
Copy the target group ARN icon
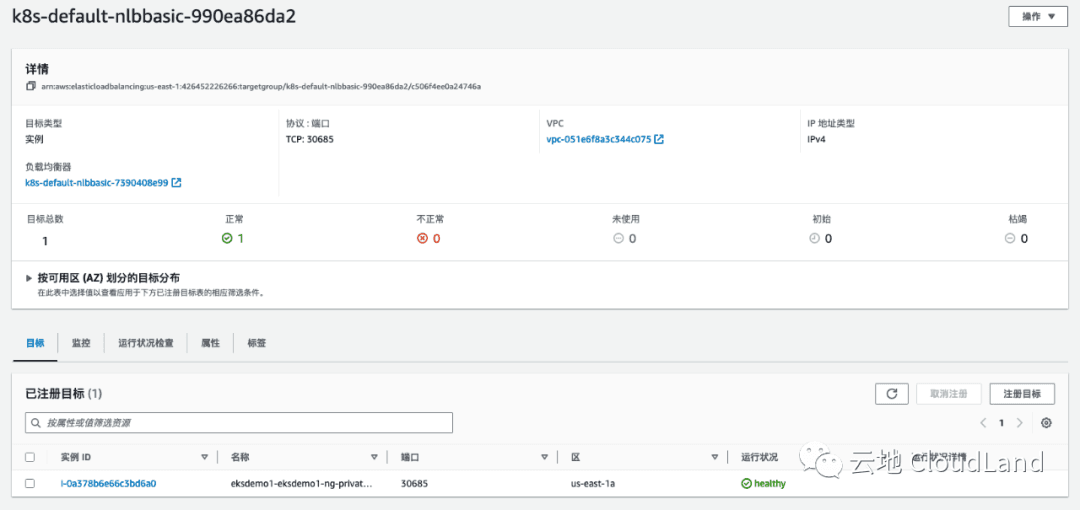pyautogui.click(x=31, y=87)
